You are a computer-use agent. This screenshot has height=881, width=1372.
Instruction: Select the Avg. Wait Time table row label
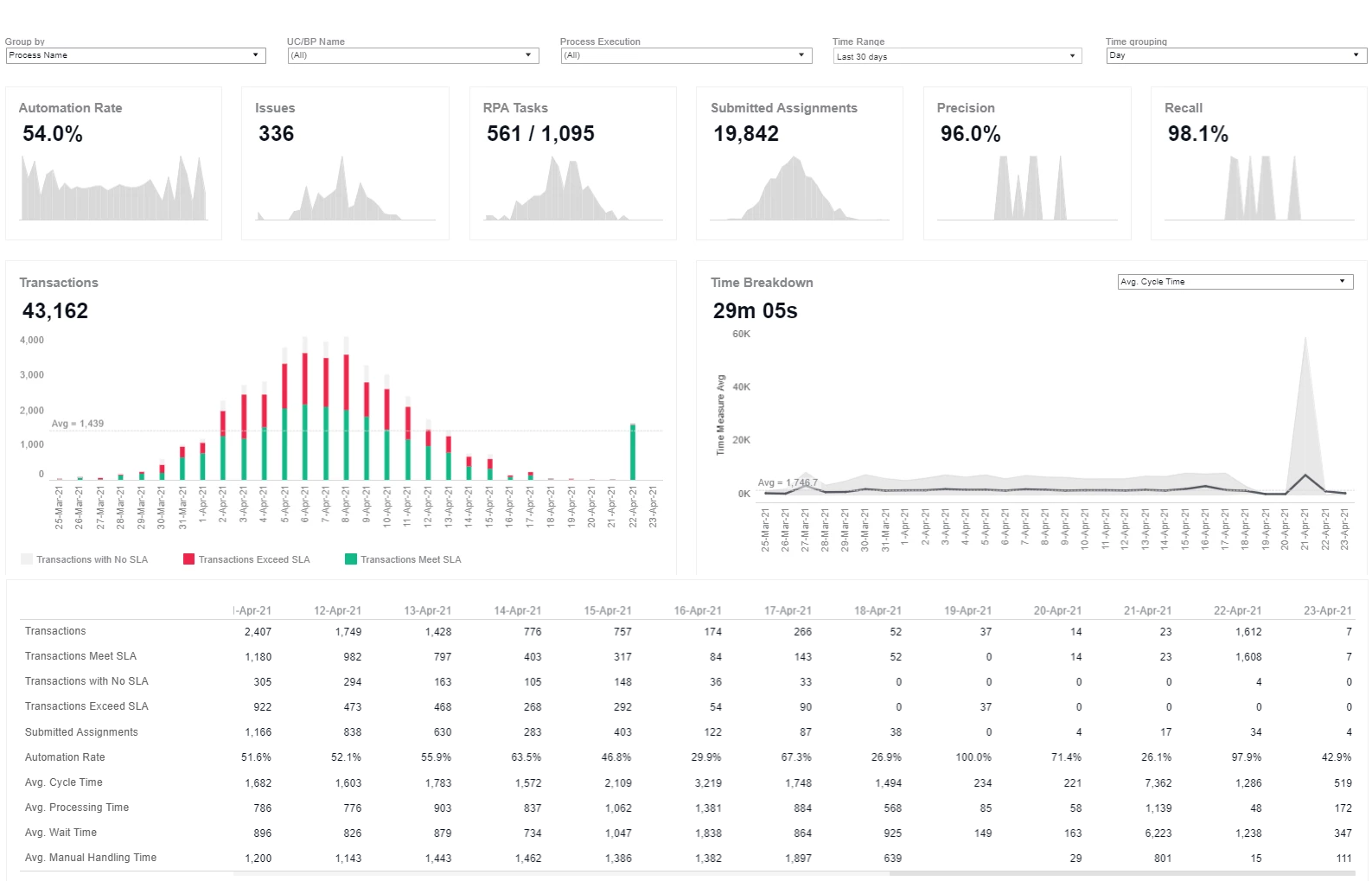61,833
